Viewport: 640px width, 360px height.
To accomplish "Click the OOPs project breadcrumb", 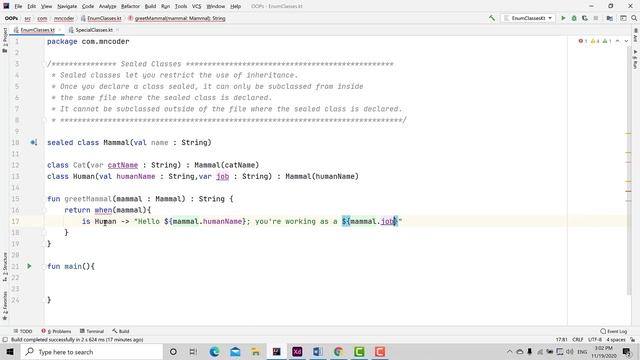I will [11, 18].
